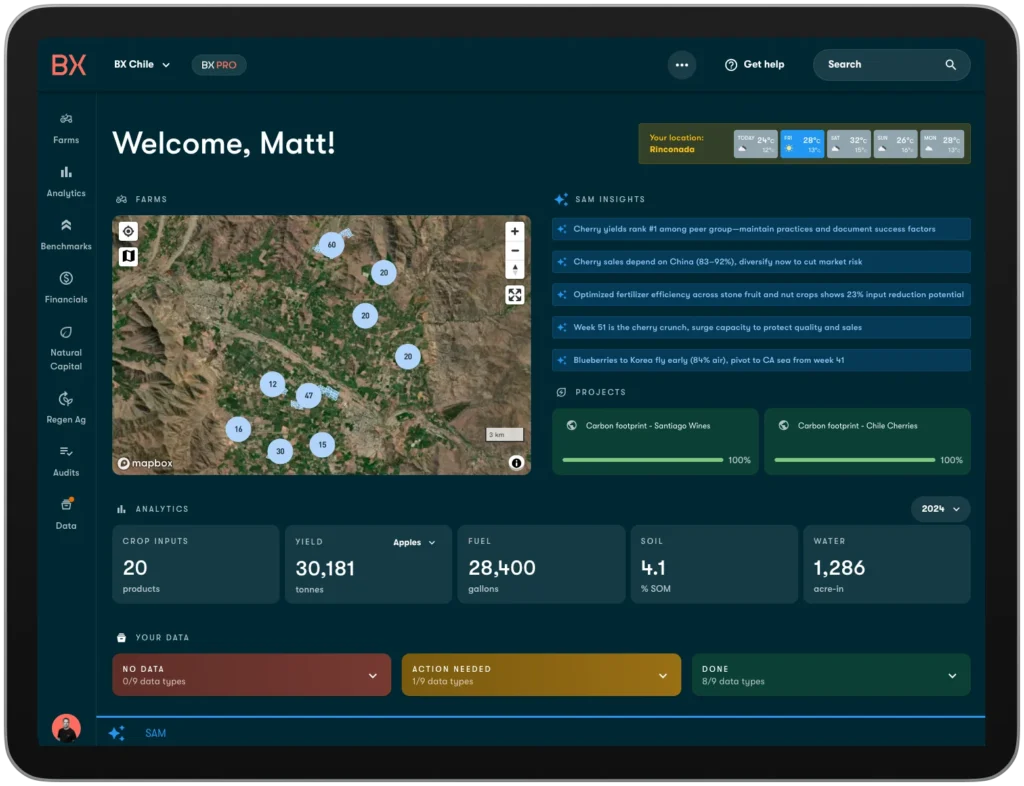1024x786 pixels.
Task: Open the BX Chile organization dropdown
Action: [x=142, y=65]
